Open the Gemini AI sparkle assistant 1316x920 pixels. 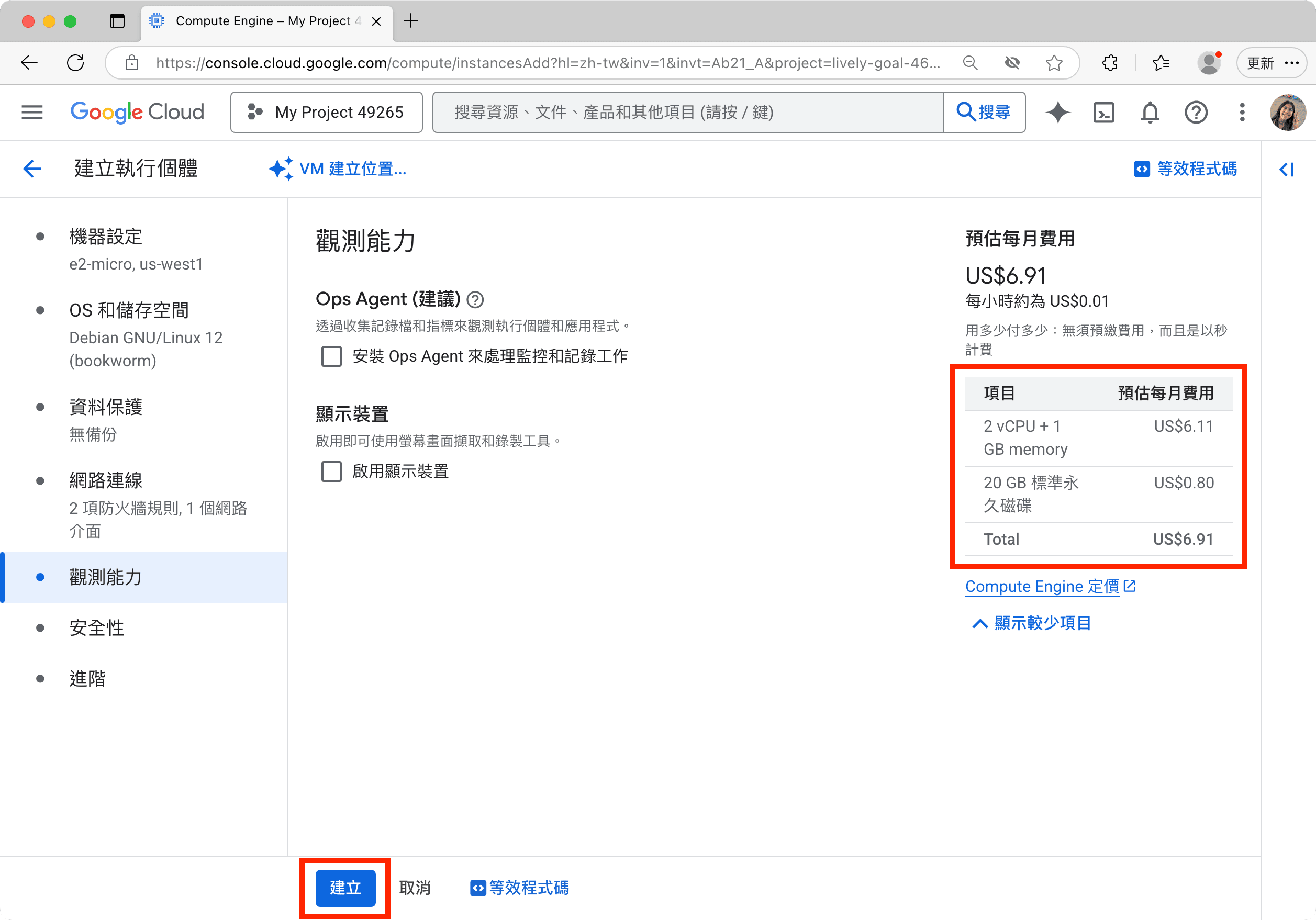1057,113
